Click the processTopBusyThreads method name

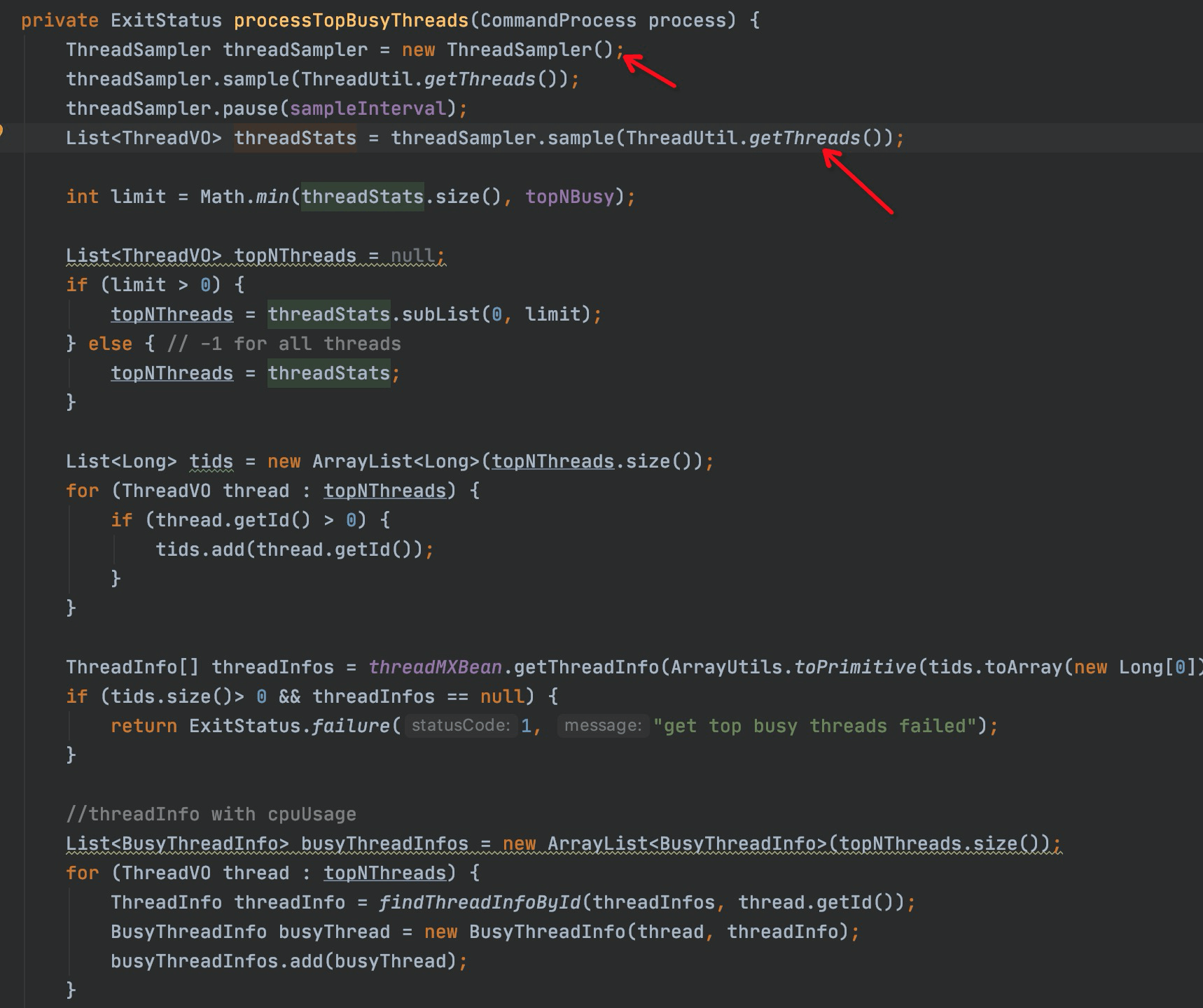[x=351, y=20]
